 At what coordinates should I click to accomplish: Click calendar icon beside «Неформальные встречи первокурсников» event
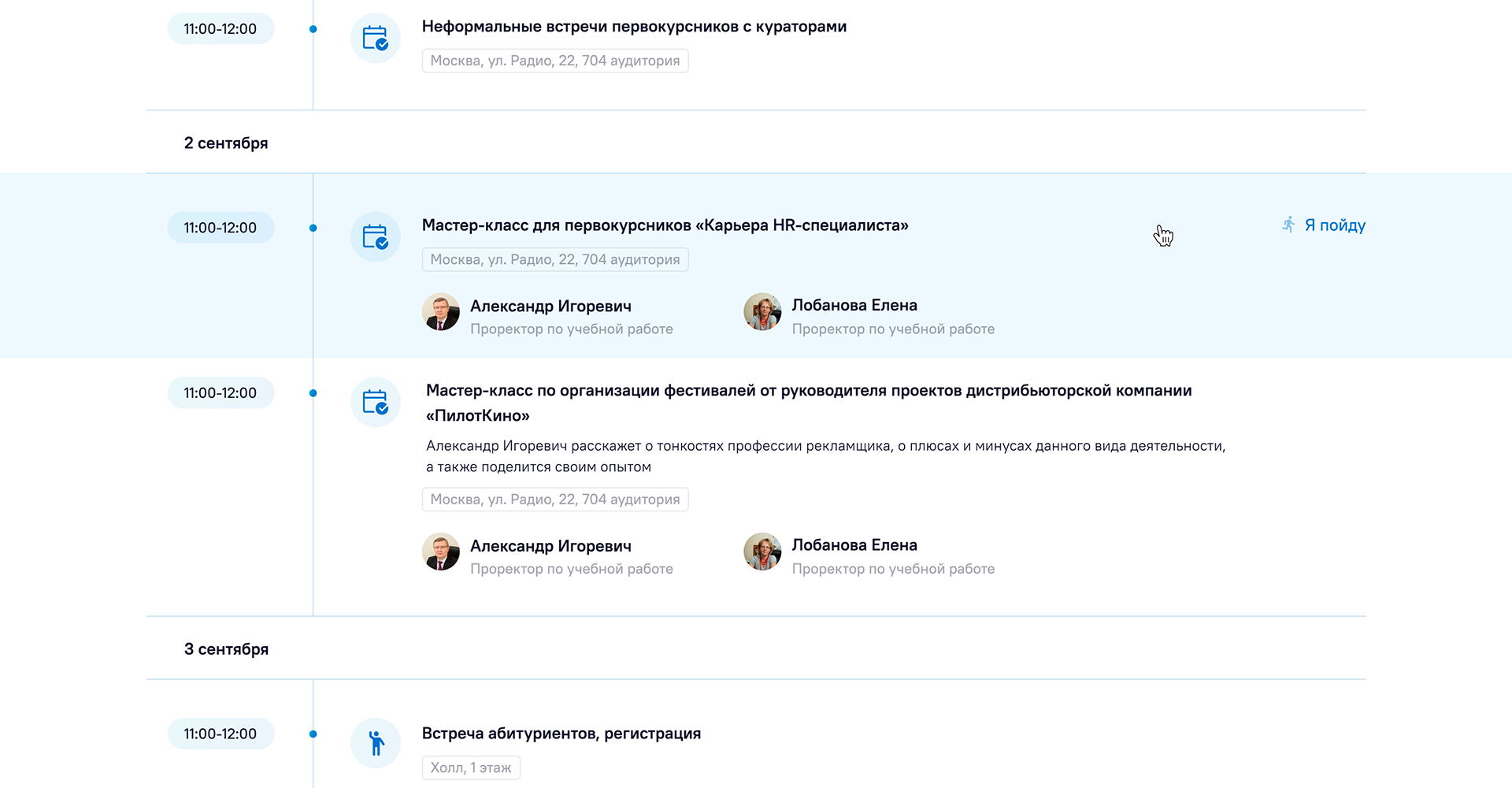click(x=375, y=38)
